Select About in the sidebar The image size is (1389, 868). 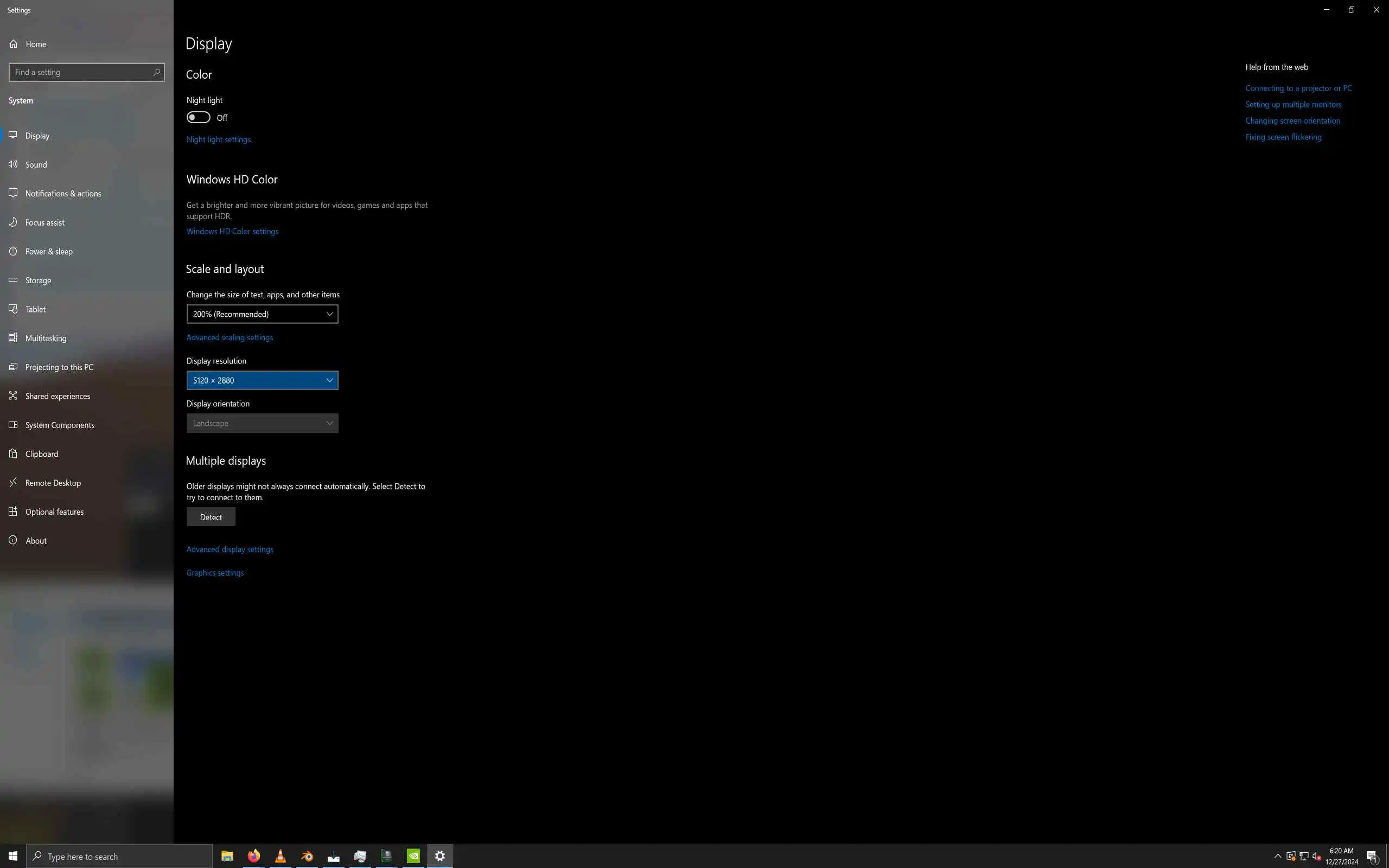coord(36,541)
